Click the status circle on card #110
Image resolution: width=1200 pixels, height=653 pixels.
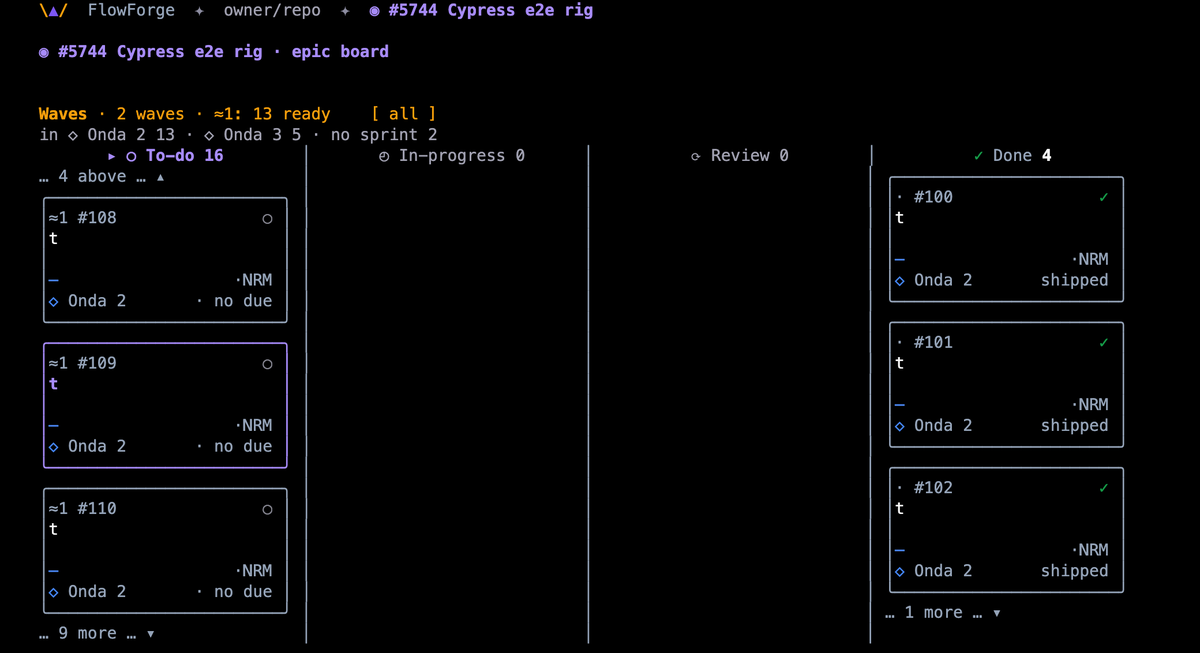267,510
